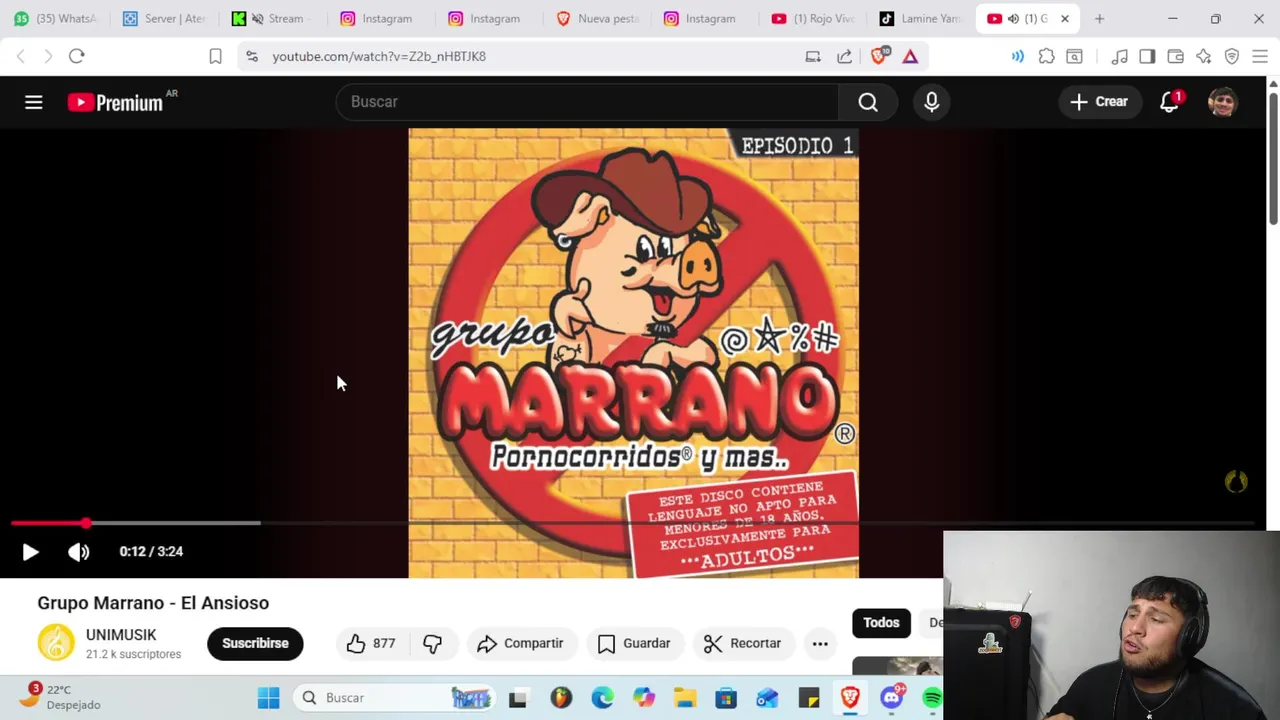Share this page from the address bar

tap(845, 56)
